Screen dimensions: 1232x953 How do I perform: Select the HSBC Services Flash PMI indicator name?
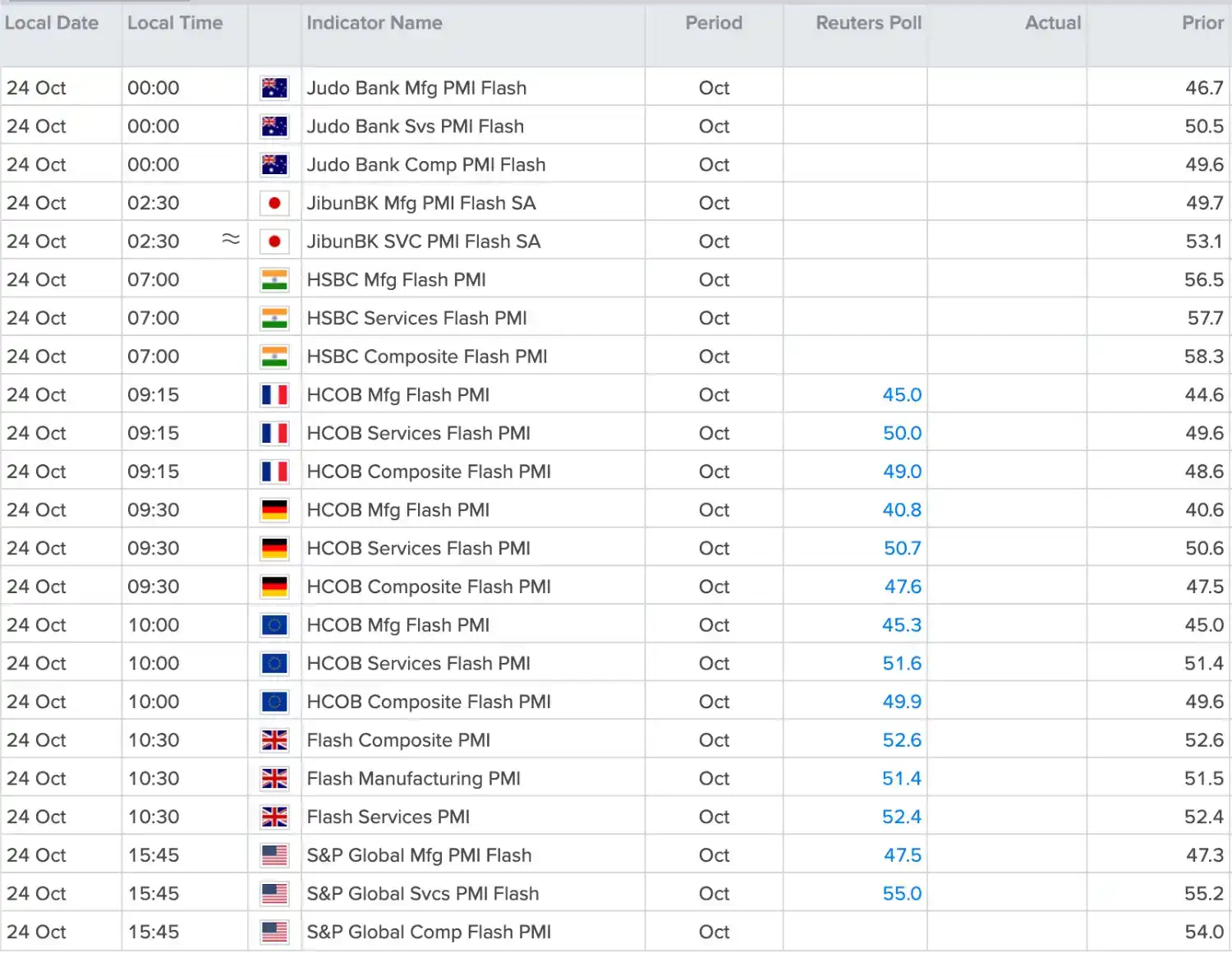[x=417, y=318]
